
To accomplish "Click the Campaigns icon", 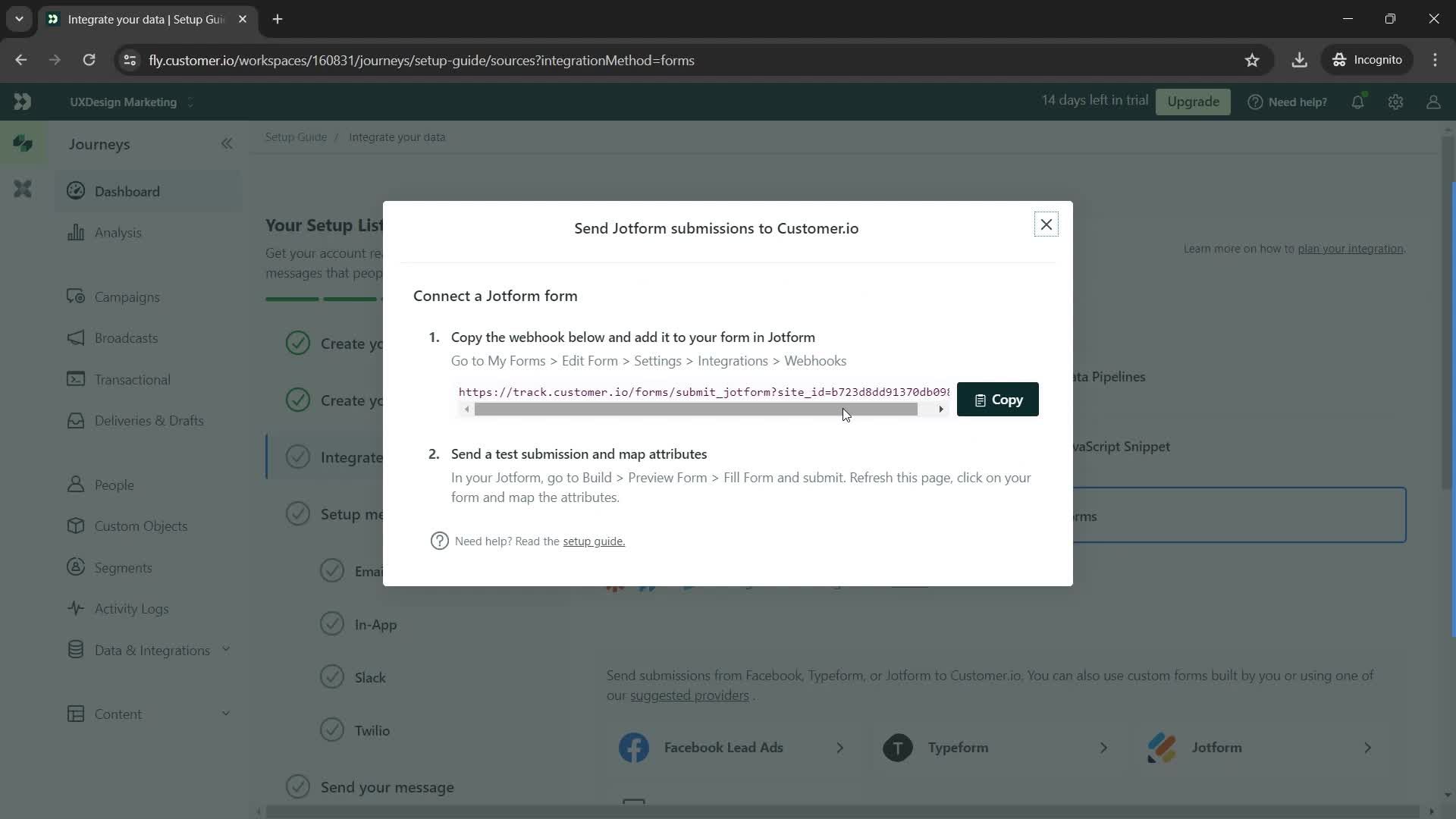I will 76,297.
